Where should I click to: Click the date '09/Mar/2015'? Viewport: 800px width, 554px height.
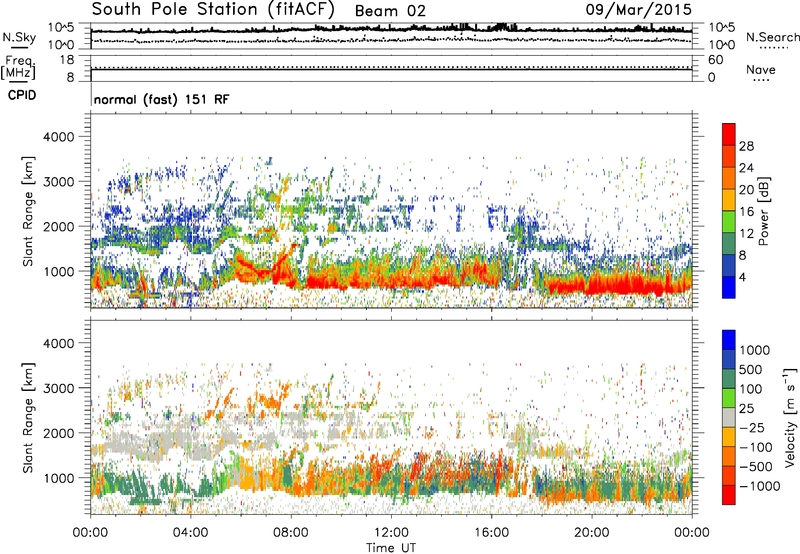(638, 9)
